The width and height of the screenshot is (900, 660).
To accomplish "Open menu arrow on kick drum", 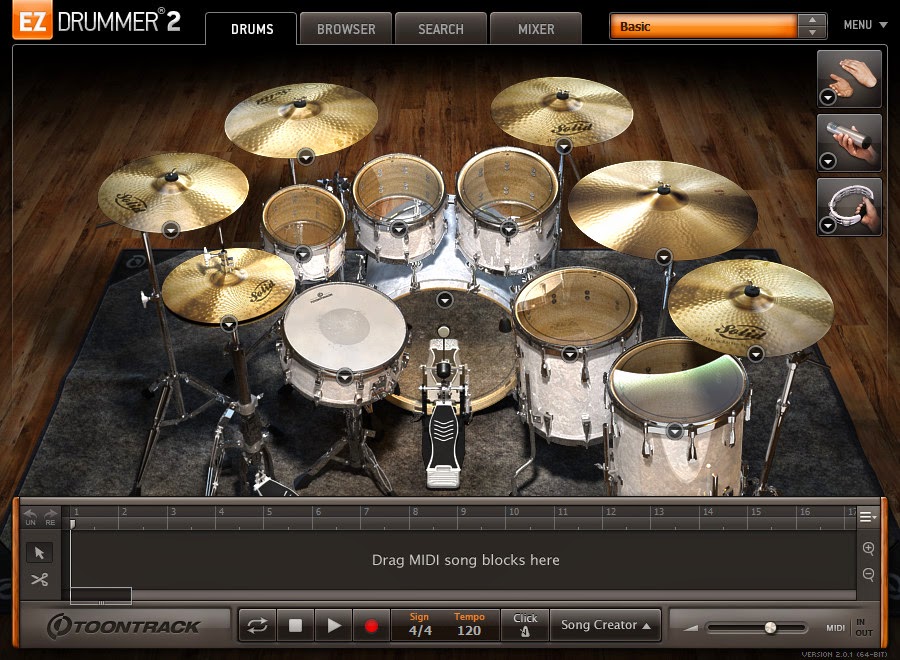I will coord(445,300).
